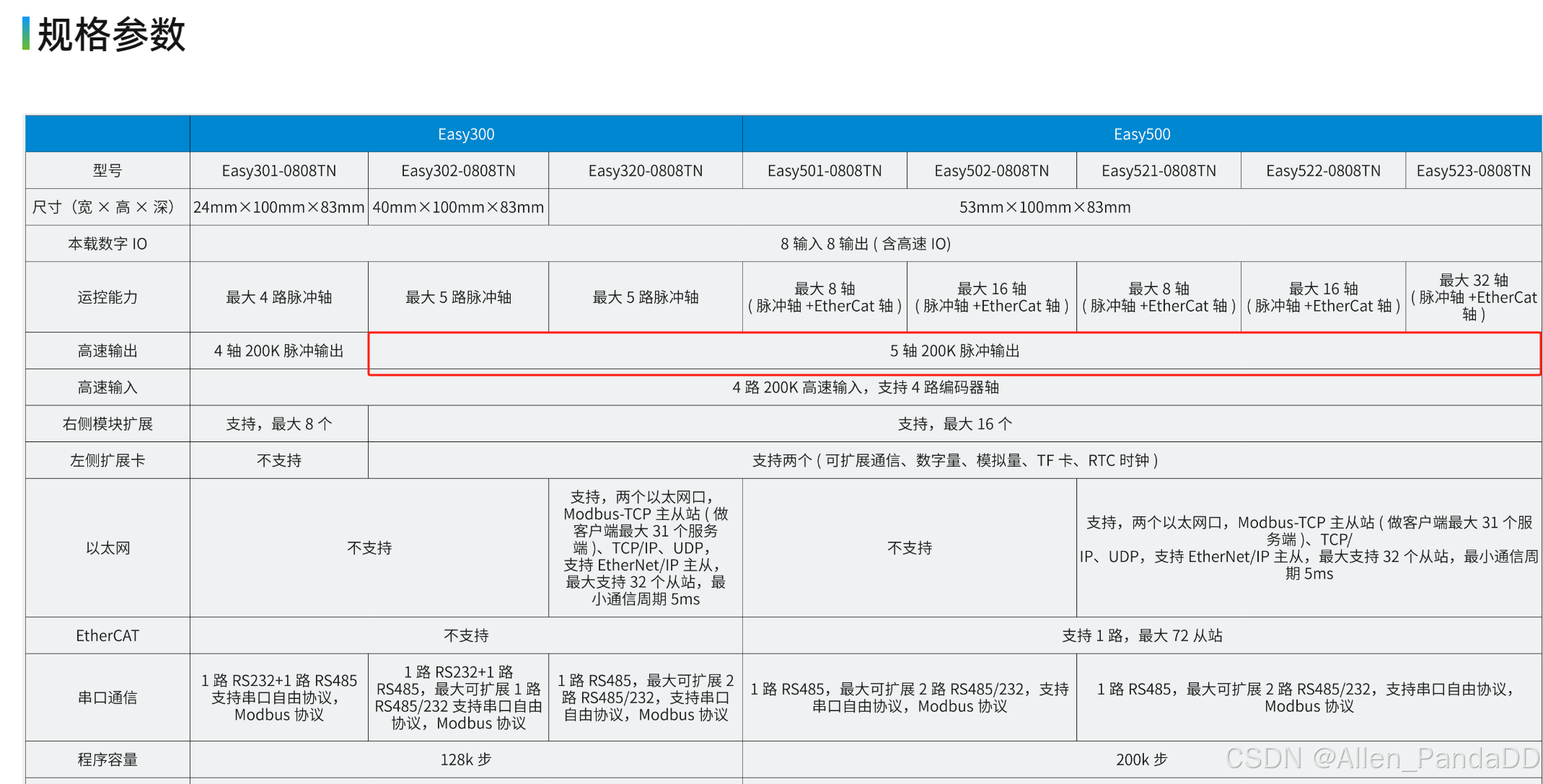The image size is (1543, 784).
Task: Click the 支持，最大 8 个 cell
Action: (279, 424)
